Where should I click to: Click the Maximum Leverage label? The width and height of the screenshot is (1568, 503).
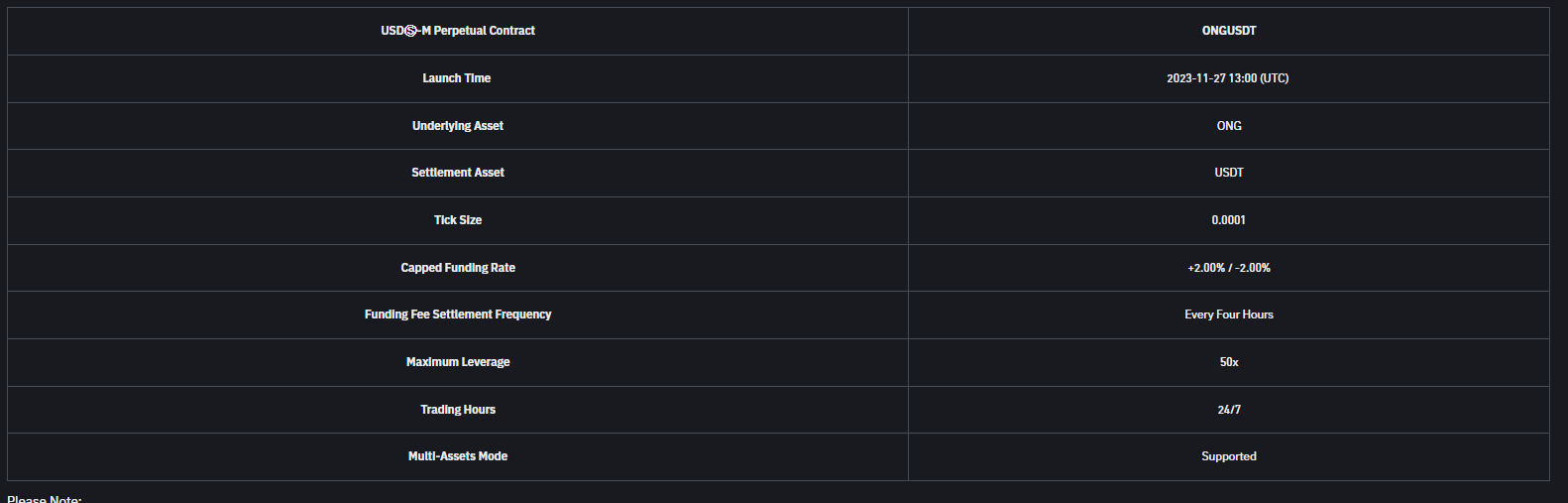[458, 362]
